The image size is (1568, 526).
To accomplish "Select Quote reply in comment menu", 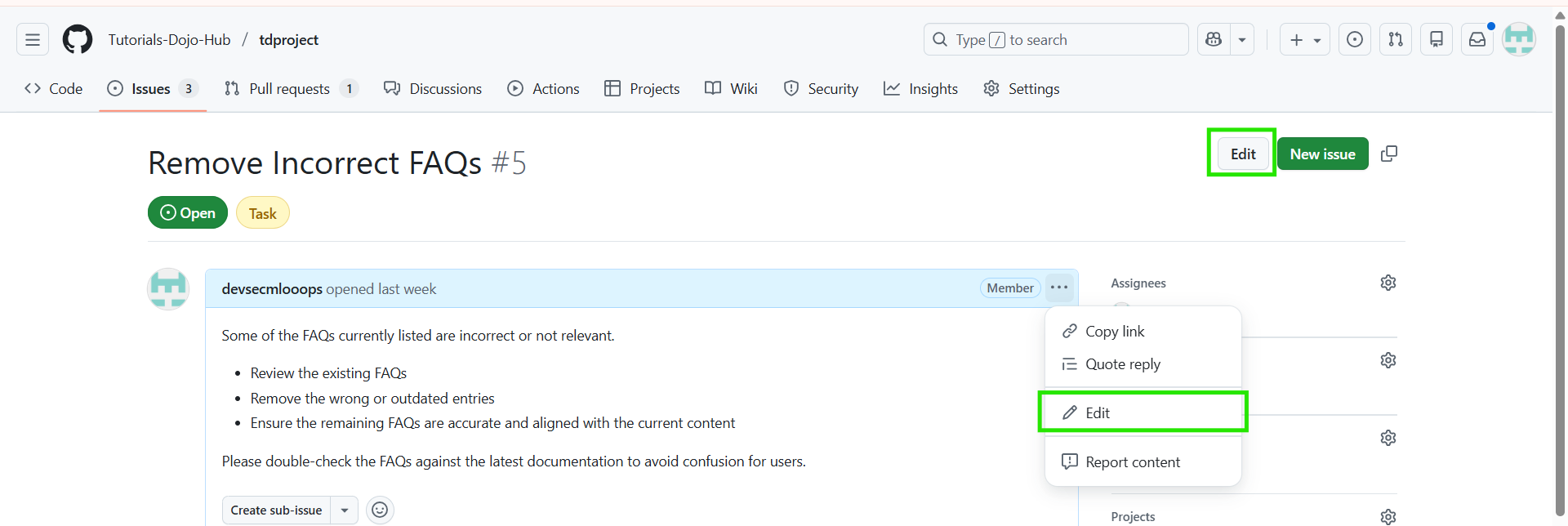I will (1143, 363).
